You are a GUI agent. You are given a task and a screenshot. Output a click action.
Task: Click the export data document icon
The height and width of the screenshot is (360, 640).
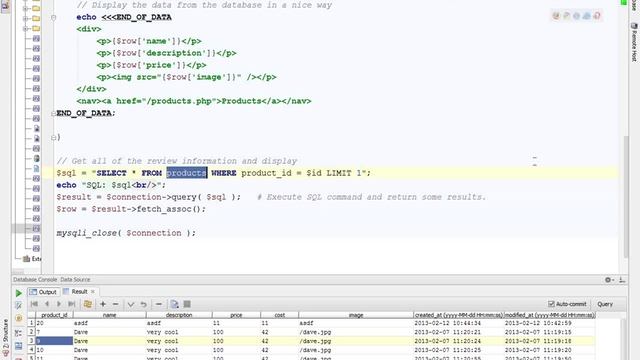pyautogui.click(x=174, y=304)
